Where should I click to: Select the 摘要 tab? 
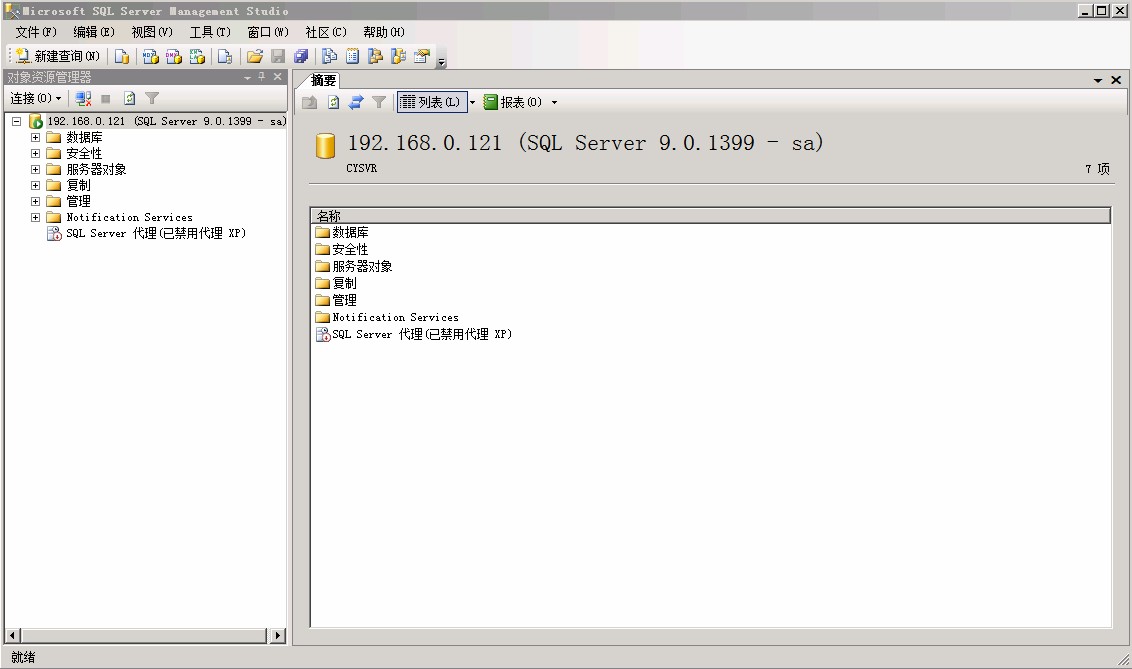point(323,80)
